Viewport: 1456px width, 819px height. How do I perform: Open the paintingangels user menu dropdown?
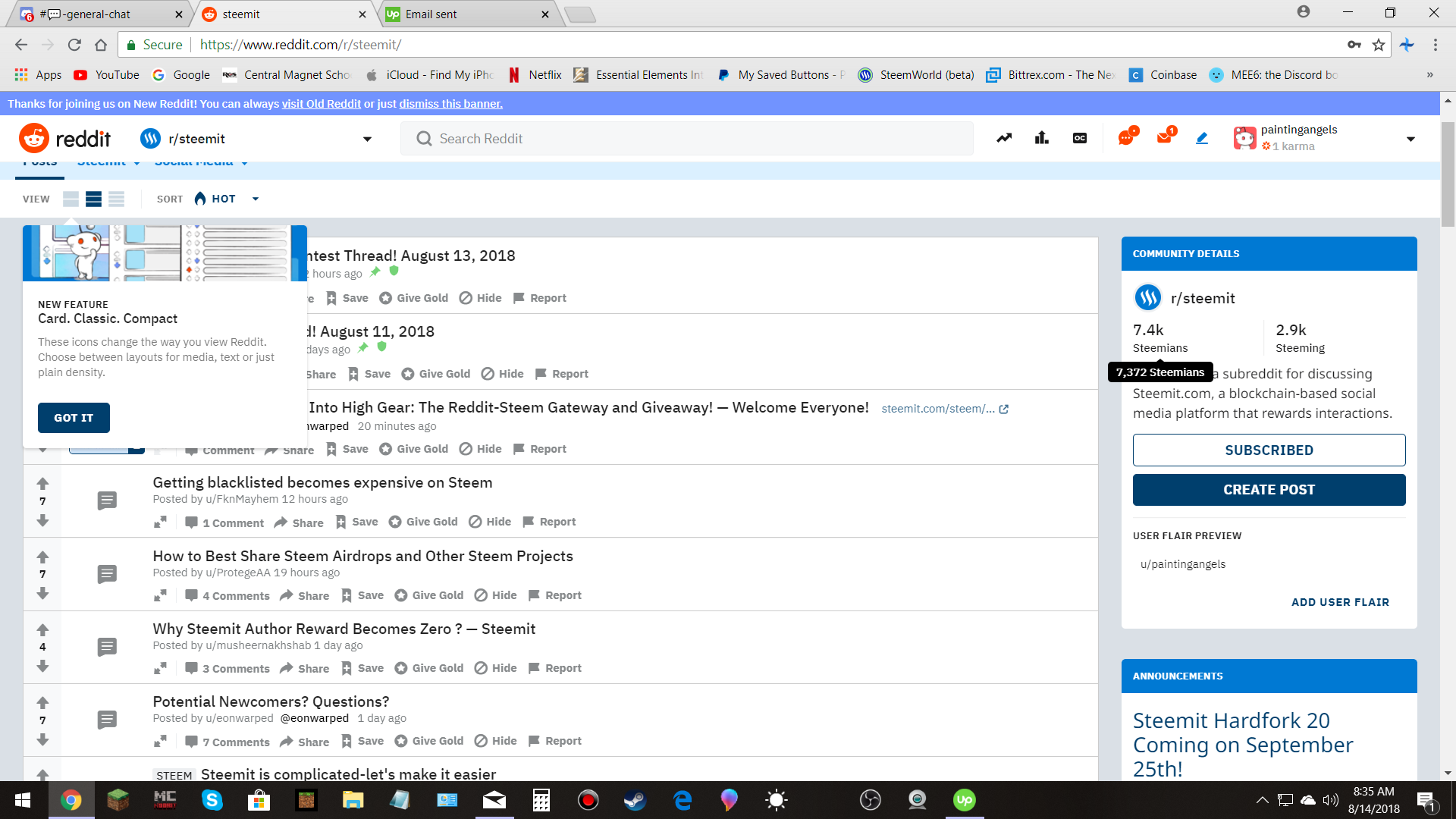(1410, 139)
